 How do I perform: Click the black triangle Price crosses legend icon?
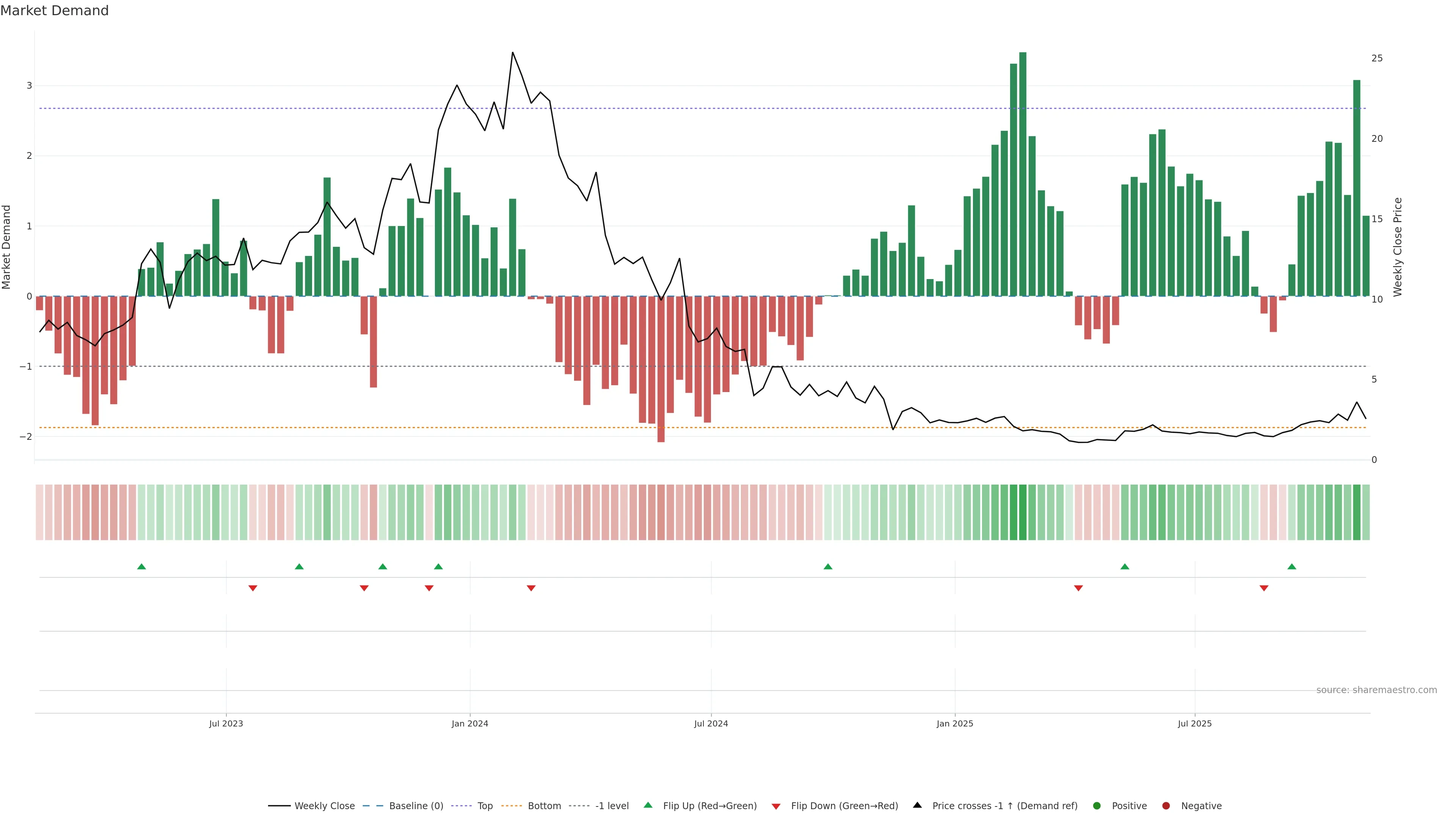[x=917, y=805]
